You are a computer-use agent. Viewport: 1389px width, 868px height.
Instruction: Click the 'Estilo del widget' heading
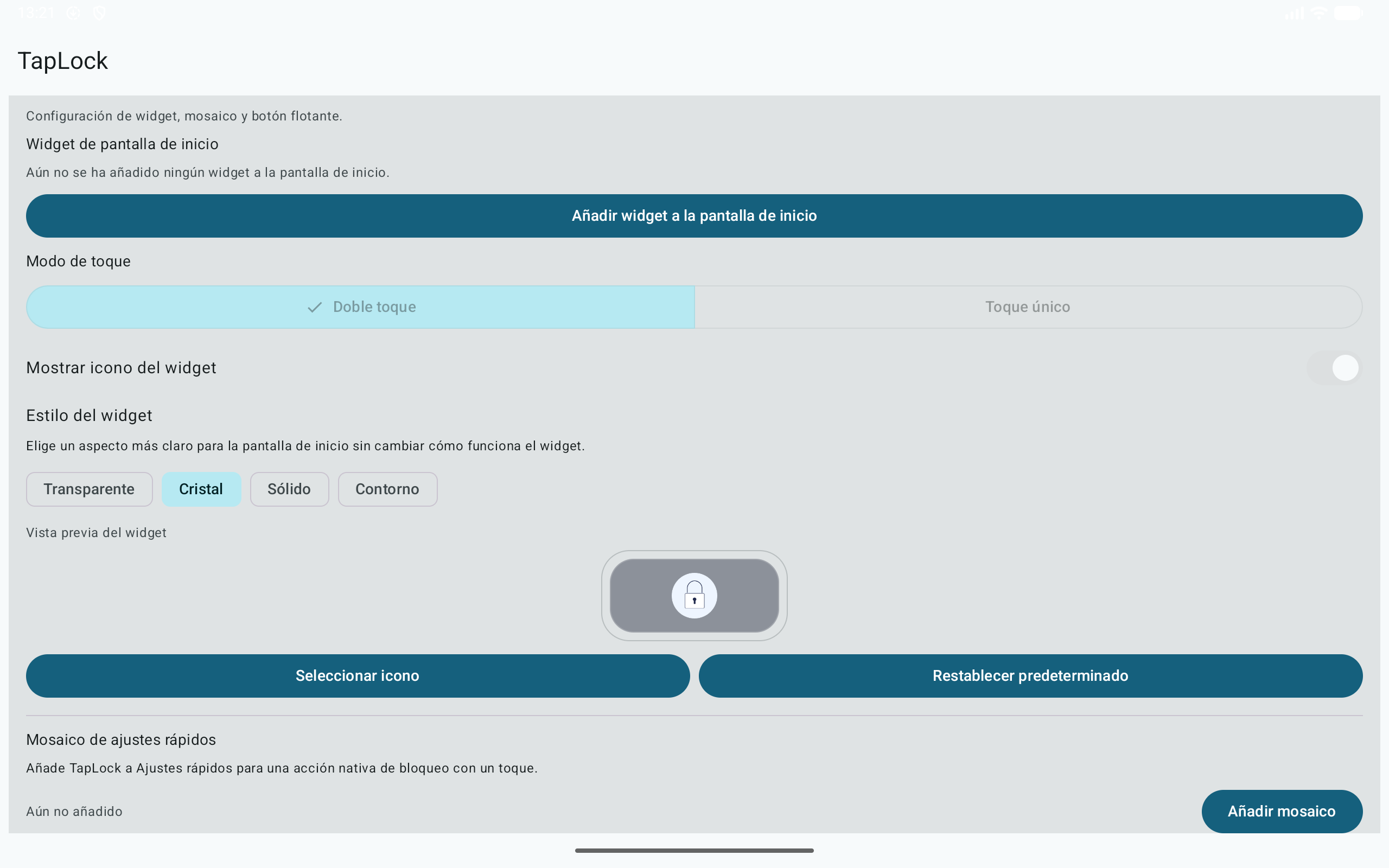tap(89, 415)
